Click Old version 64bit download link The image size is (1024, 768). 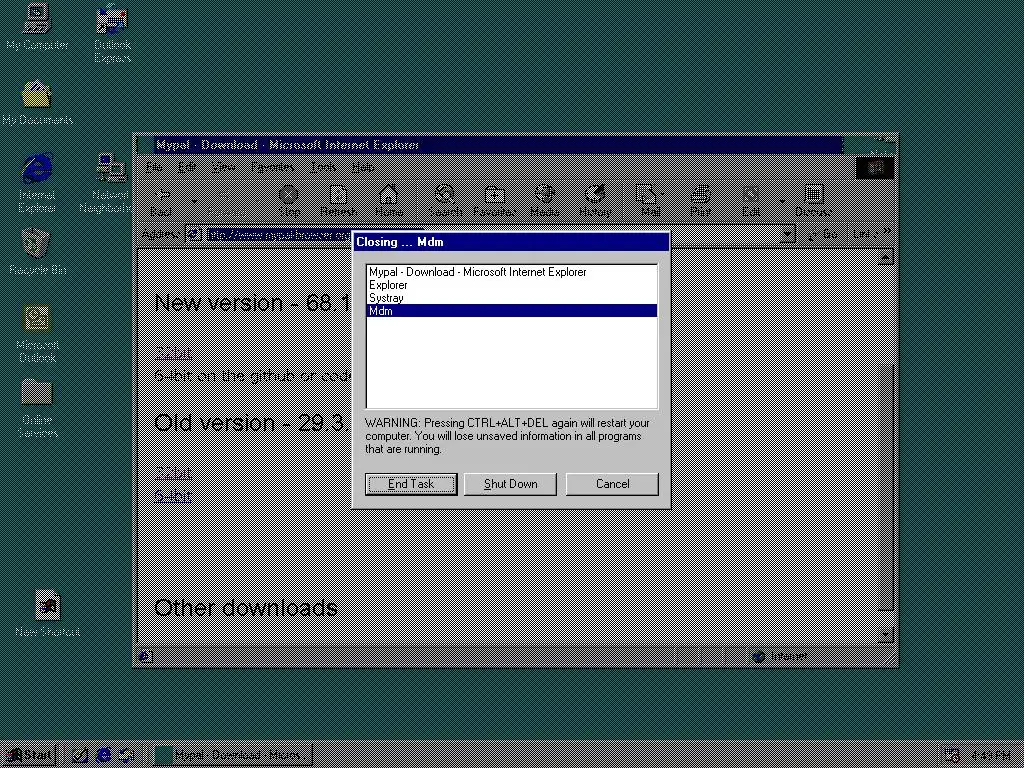click(x=173, y=496)
